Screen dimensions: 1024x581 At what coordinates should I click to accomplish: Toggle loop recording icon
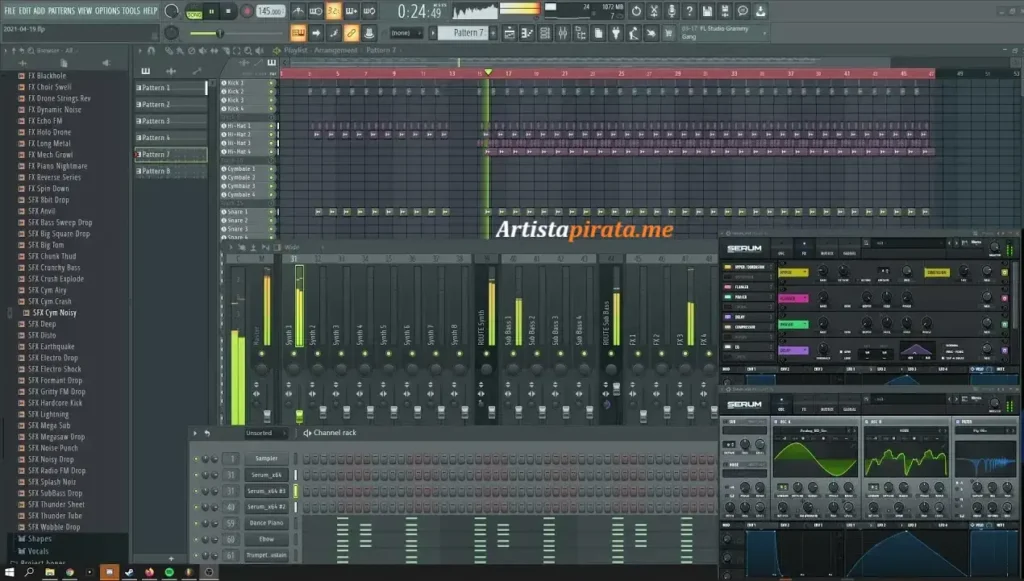pyautogui.click(x=369, y=10)
